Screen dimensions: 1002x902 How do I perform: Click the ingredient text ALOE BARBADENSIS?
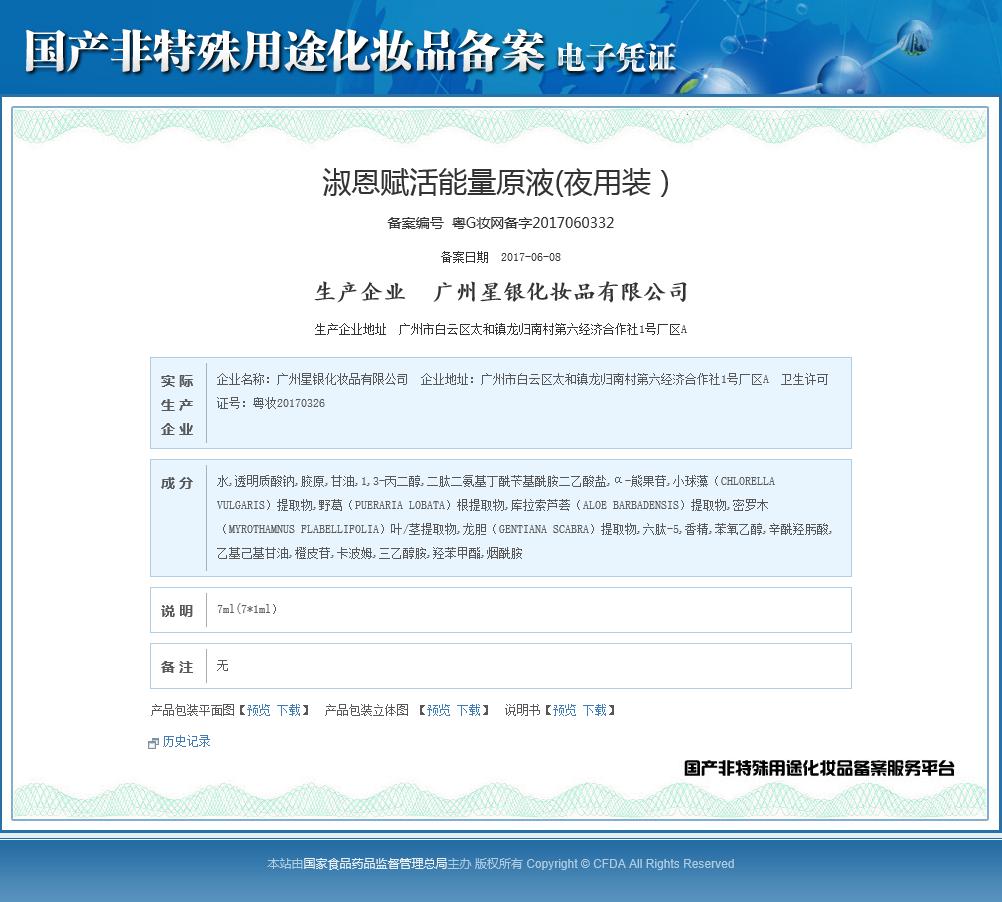tap(631, 505)
